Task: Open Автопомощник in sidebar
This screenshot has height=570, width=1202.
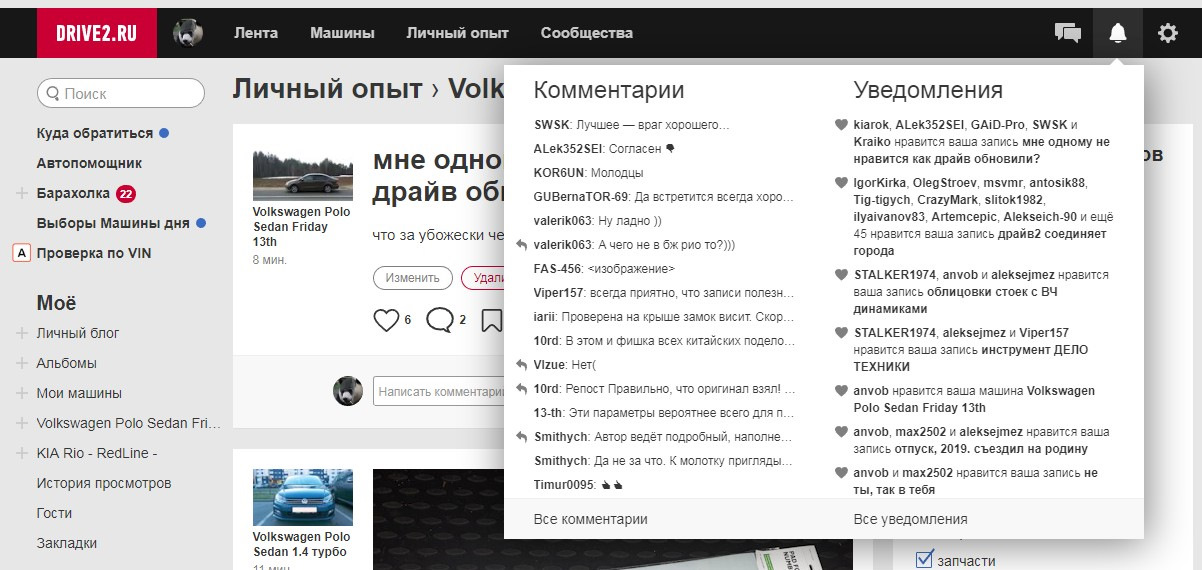Action: (x=89, y=163)
